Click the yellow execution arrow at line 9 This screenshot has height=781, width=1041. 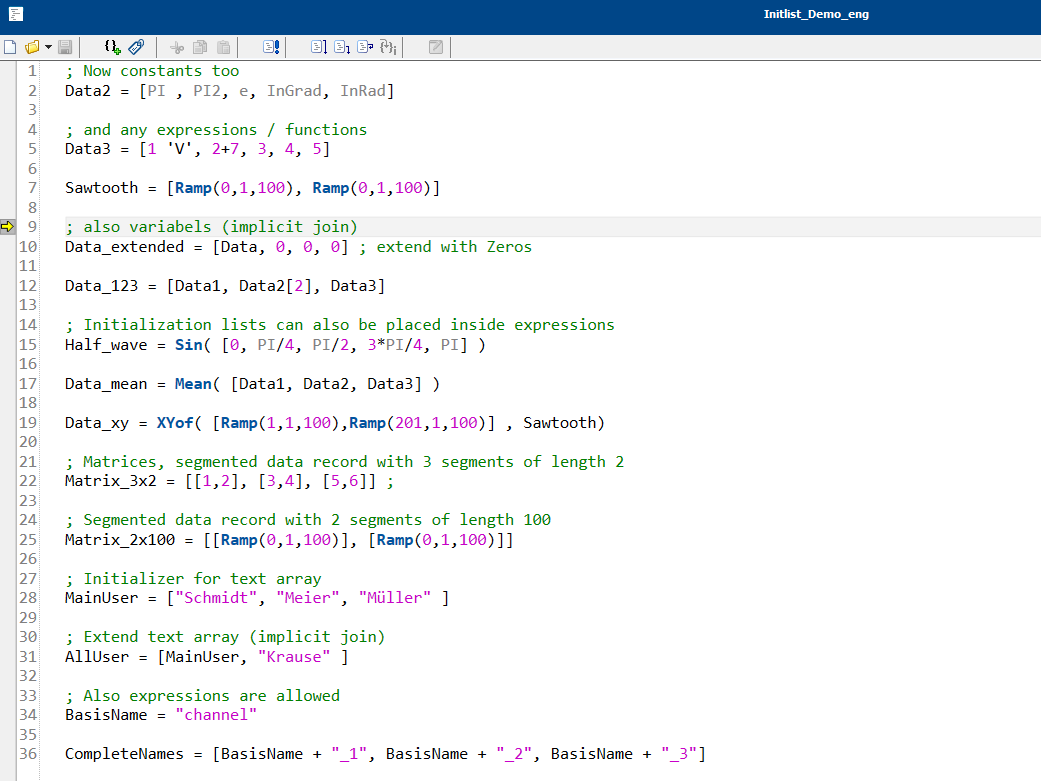click(x=7, y=226)
